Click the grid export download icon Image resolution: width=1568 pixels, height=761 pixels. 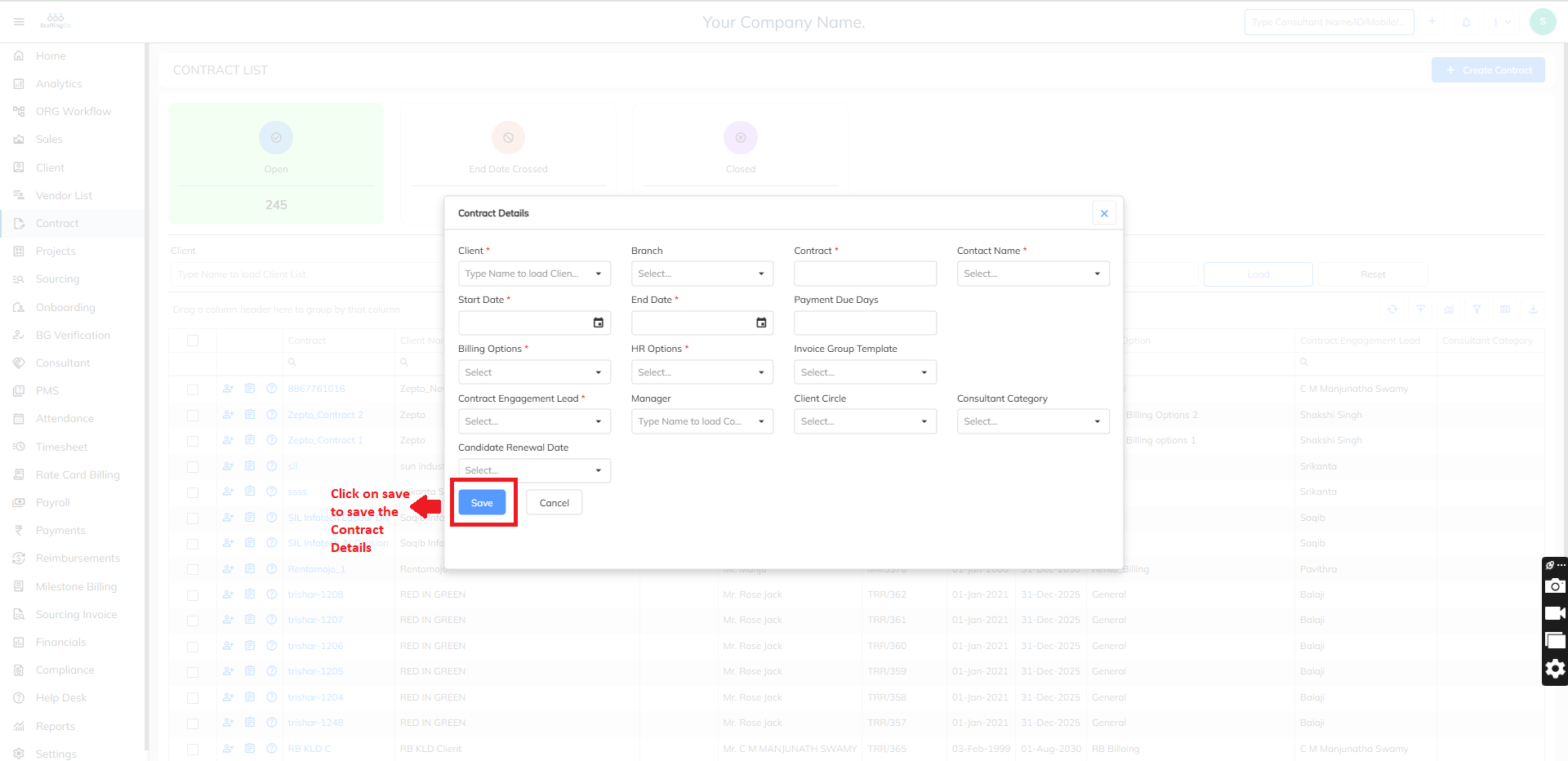click(1533, 309)
